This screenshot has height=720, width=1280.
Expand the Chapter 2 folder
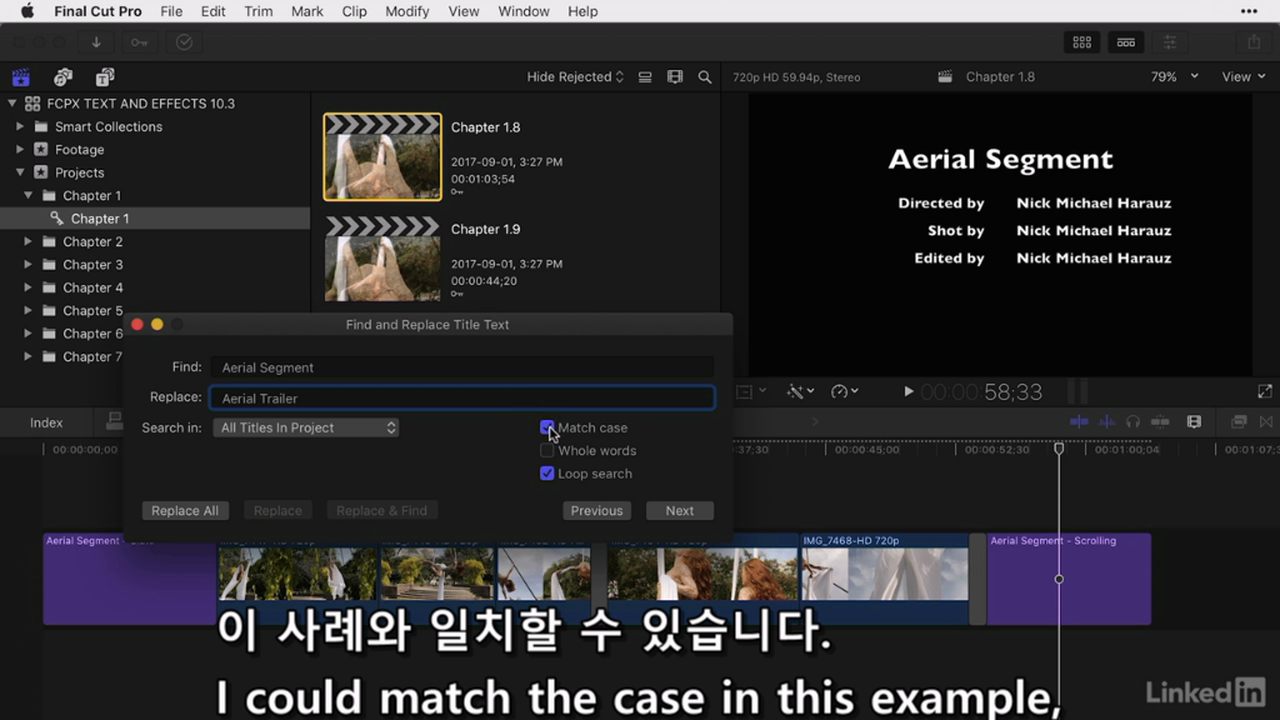pos(28,241)
